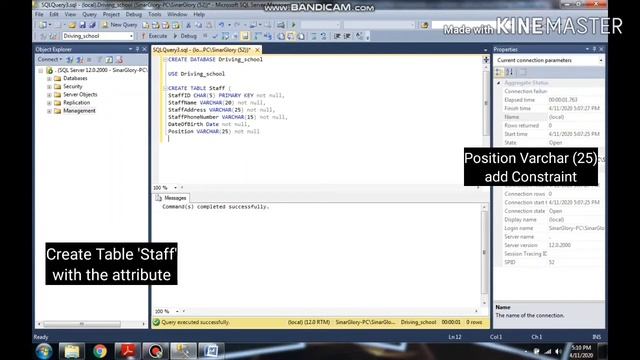The height and width of the screenshot is (360, 640).
Task: Open the Bandicam recorder taskbar icon
Action: click(155, 351)
